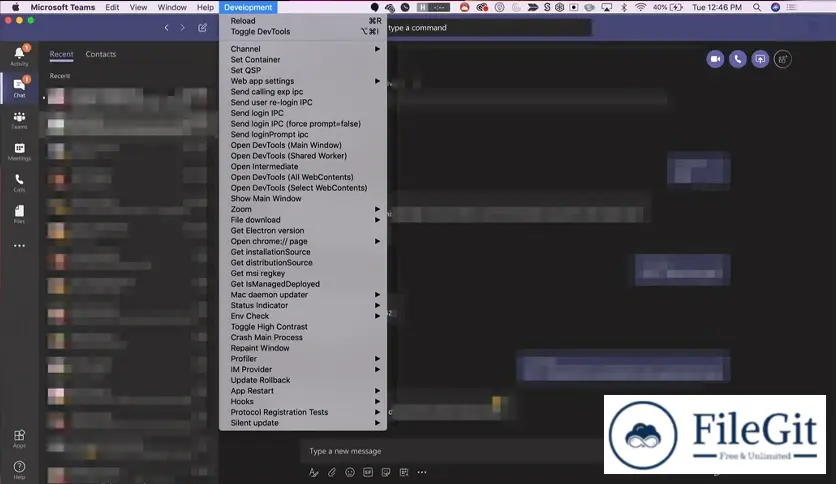Start a video call
Viewport: 836px width, 484px height.
(x=716, y=59)
